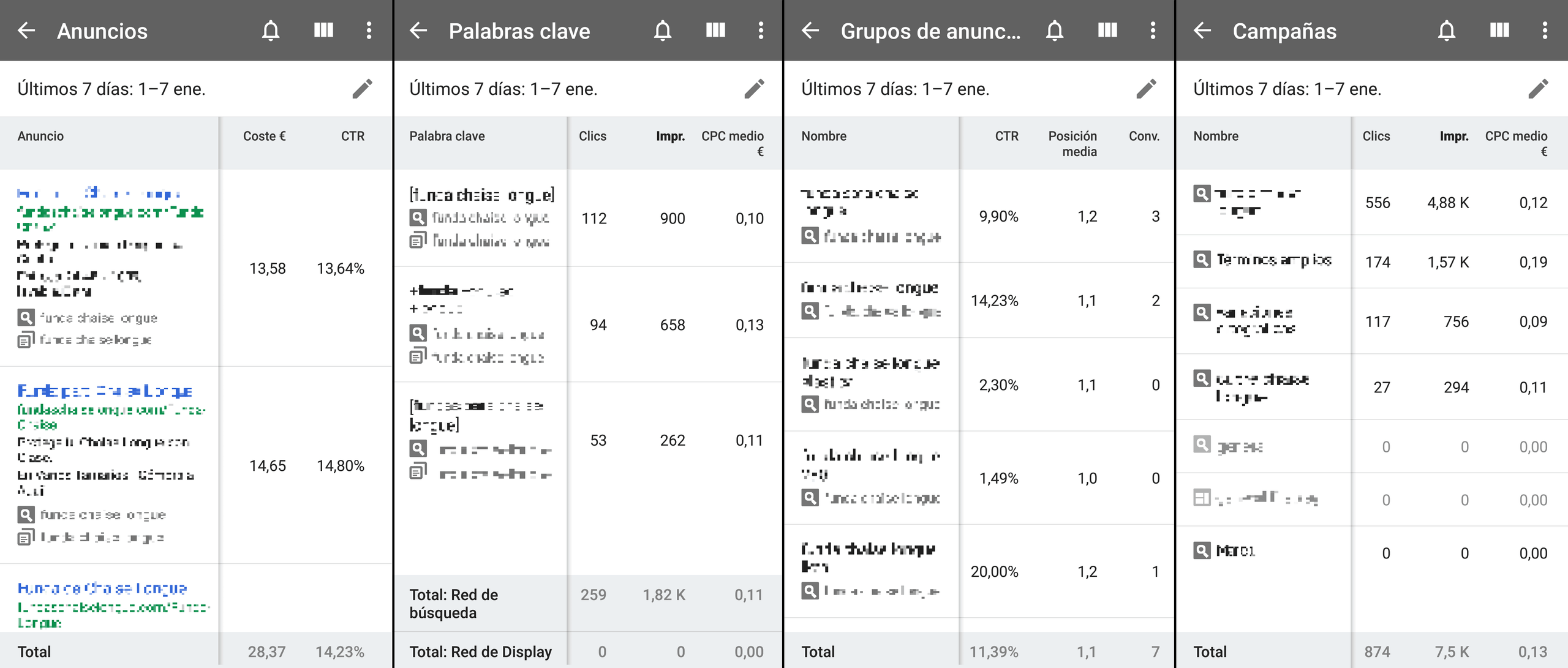Open overflow menu in Campañas header
The width and height of the screenshot is (1568, 668).
coord(1545,31)
